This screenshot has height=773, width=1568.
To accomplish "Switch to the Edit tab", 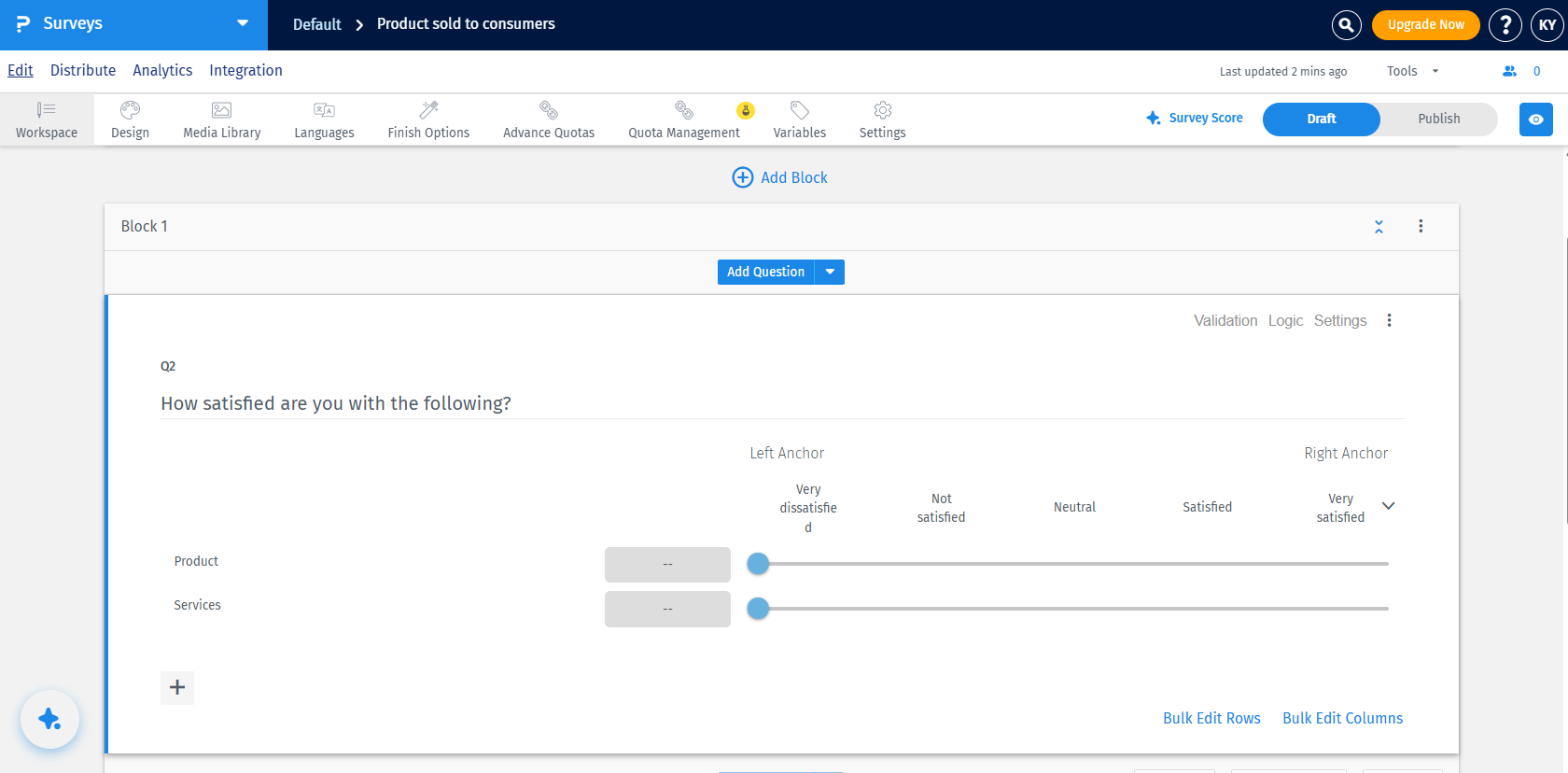I will point(21,70).
